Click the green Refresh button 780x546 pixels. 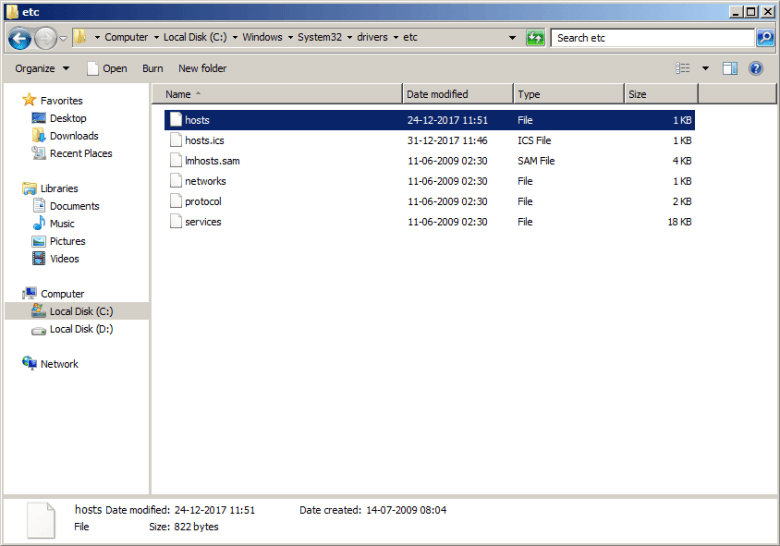point(535,38)
